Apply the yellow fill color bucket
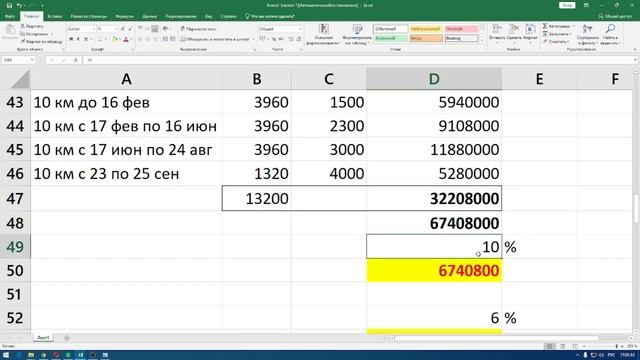 coord(115,39)
